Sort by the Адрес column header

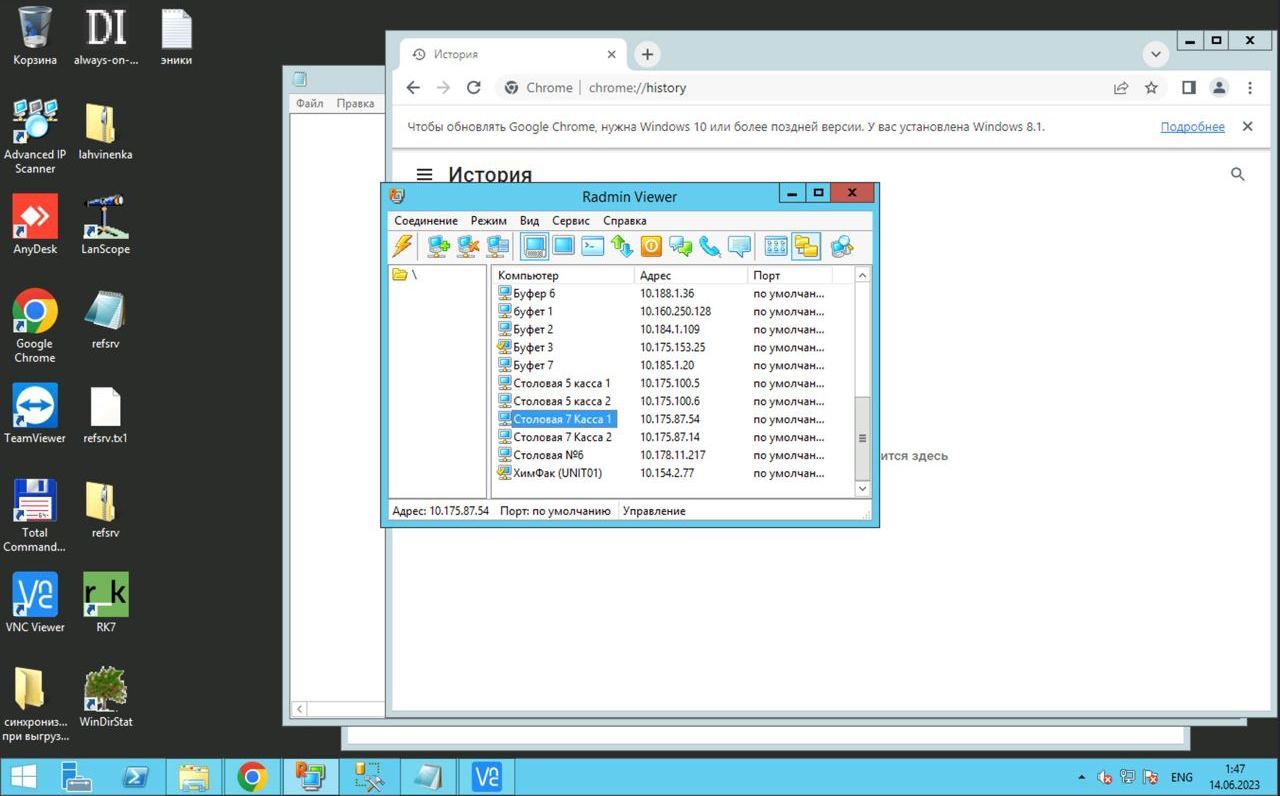pyautogui.click(x=691, y=275)
